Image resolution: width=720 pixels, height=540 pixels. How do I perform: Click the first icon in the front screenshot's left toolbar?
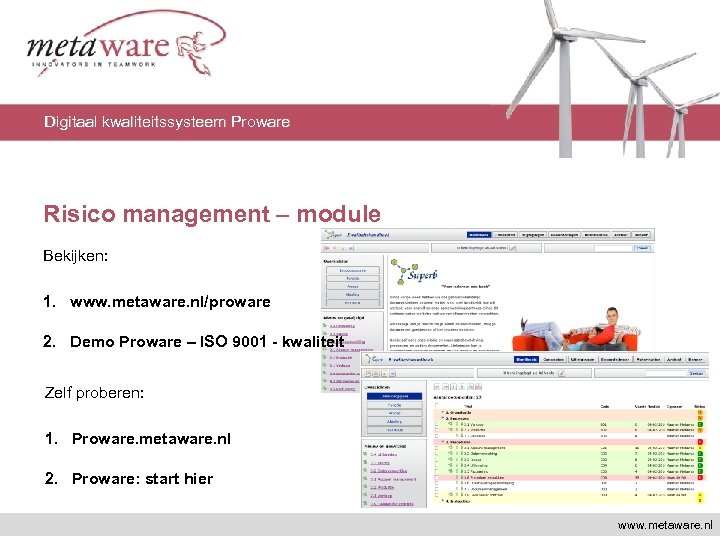tap(368, 373)
